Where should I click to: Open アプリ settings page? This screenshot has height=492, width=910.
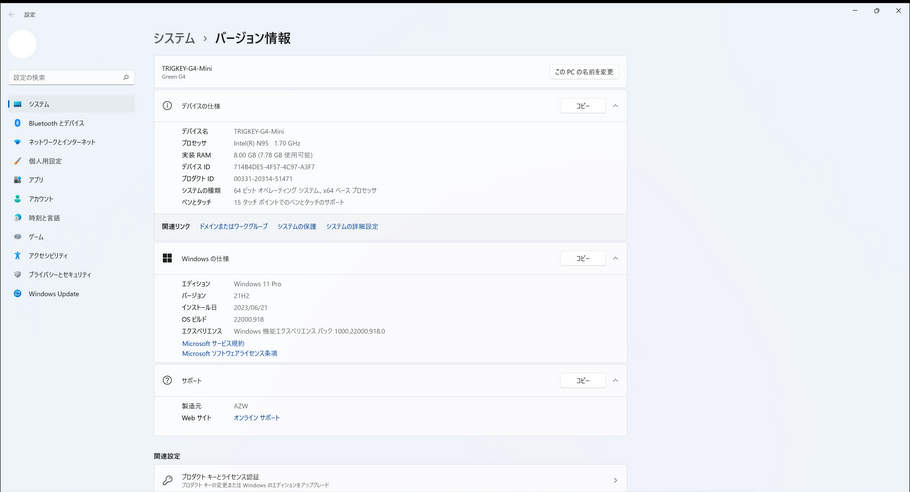click(36, 180)
